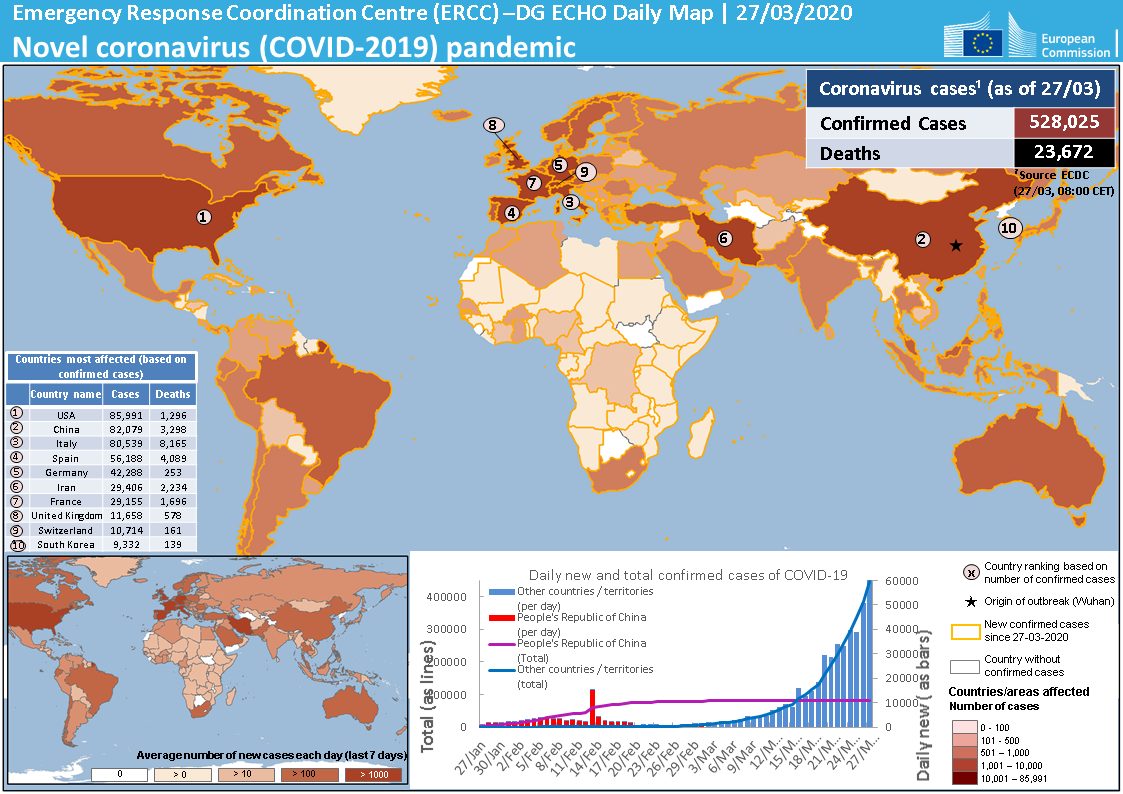Click the red China spike bar at 14/Feb
The image size is (1123, 794).
tap(593, 706)
